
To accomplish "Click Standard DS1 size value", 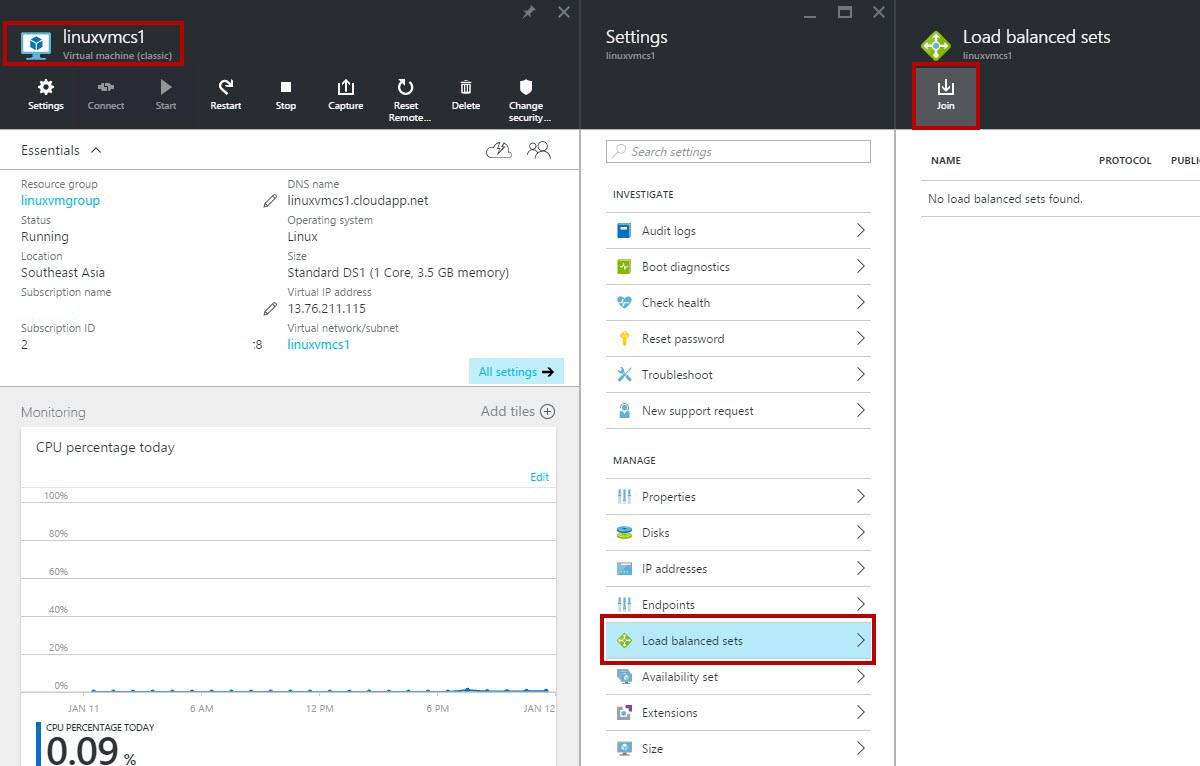I will click(x=398, y=272).
